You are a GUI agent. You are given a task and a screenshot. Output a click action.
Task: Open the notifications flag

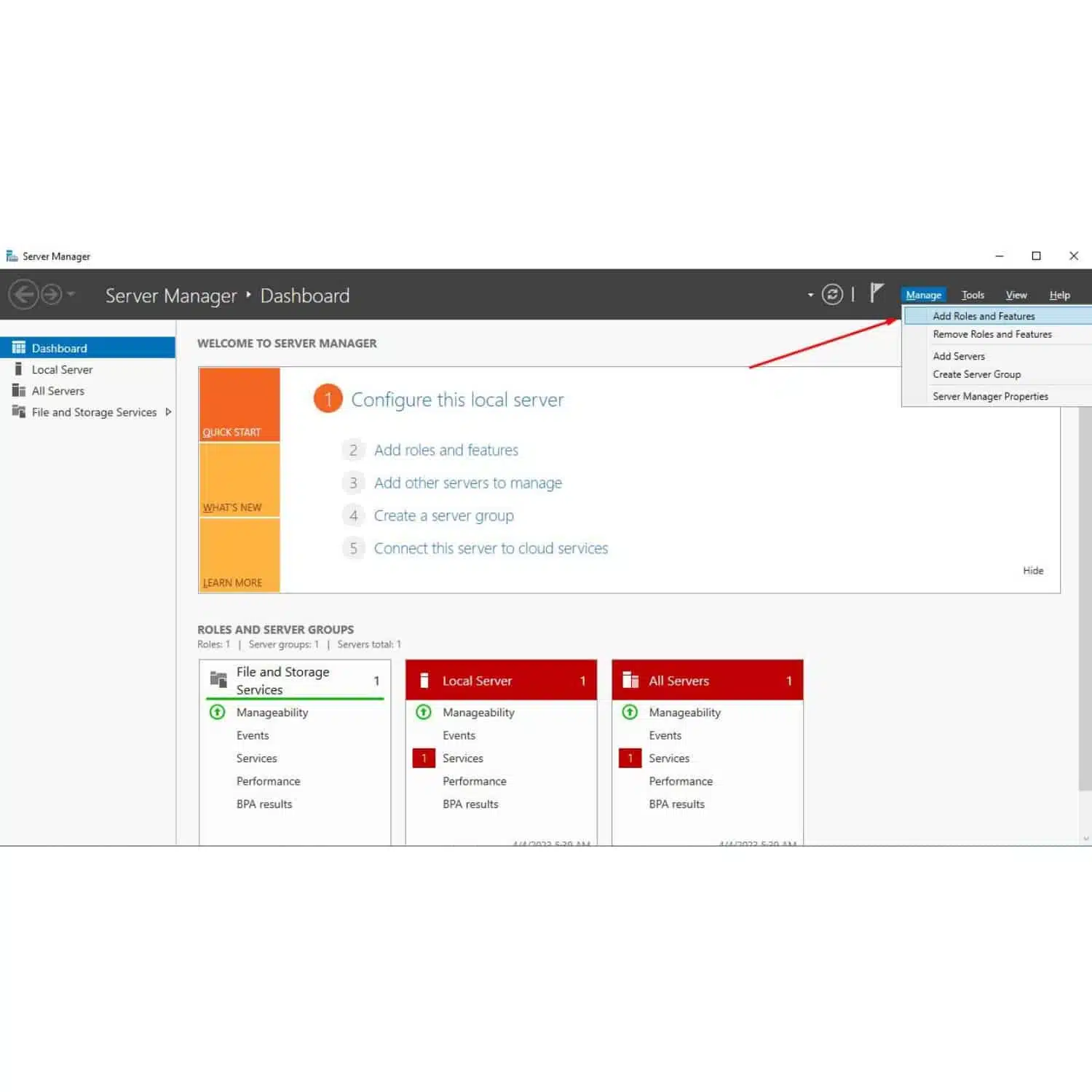877,293
